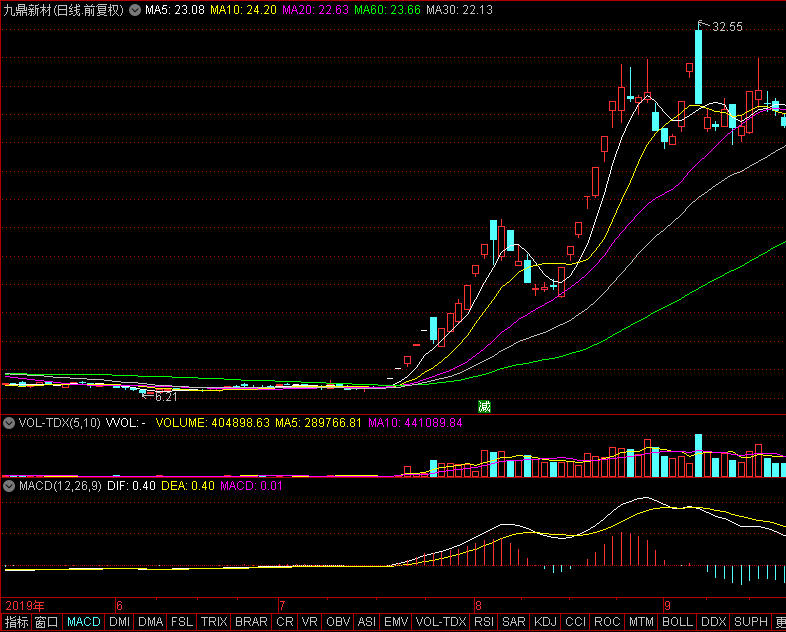This screenshot has height=632, width=786.
Task: Open the 窗口 button
Action: (x=47, y=622)
